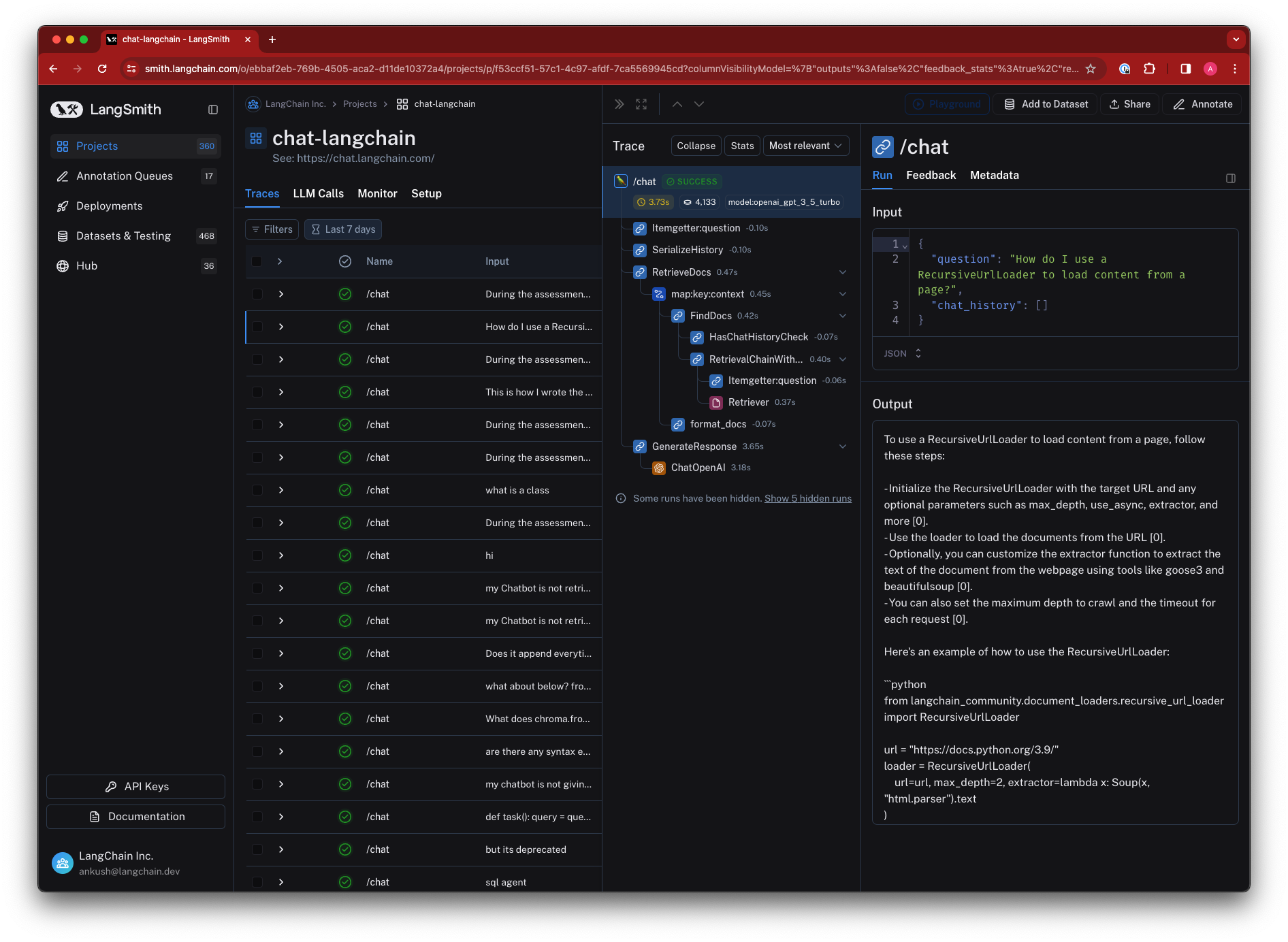Switch to the Monitor tab

pos(377,194)
